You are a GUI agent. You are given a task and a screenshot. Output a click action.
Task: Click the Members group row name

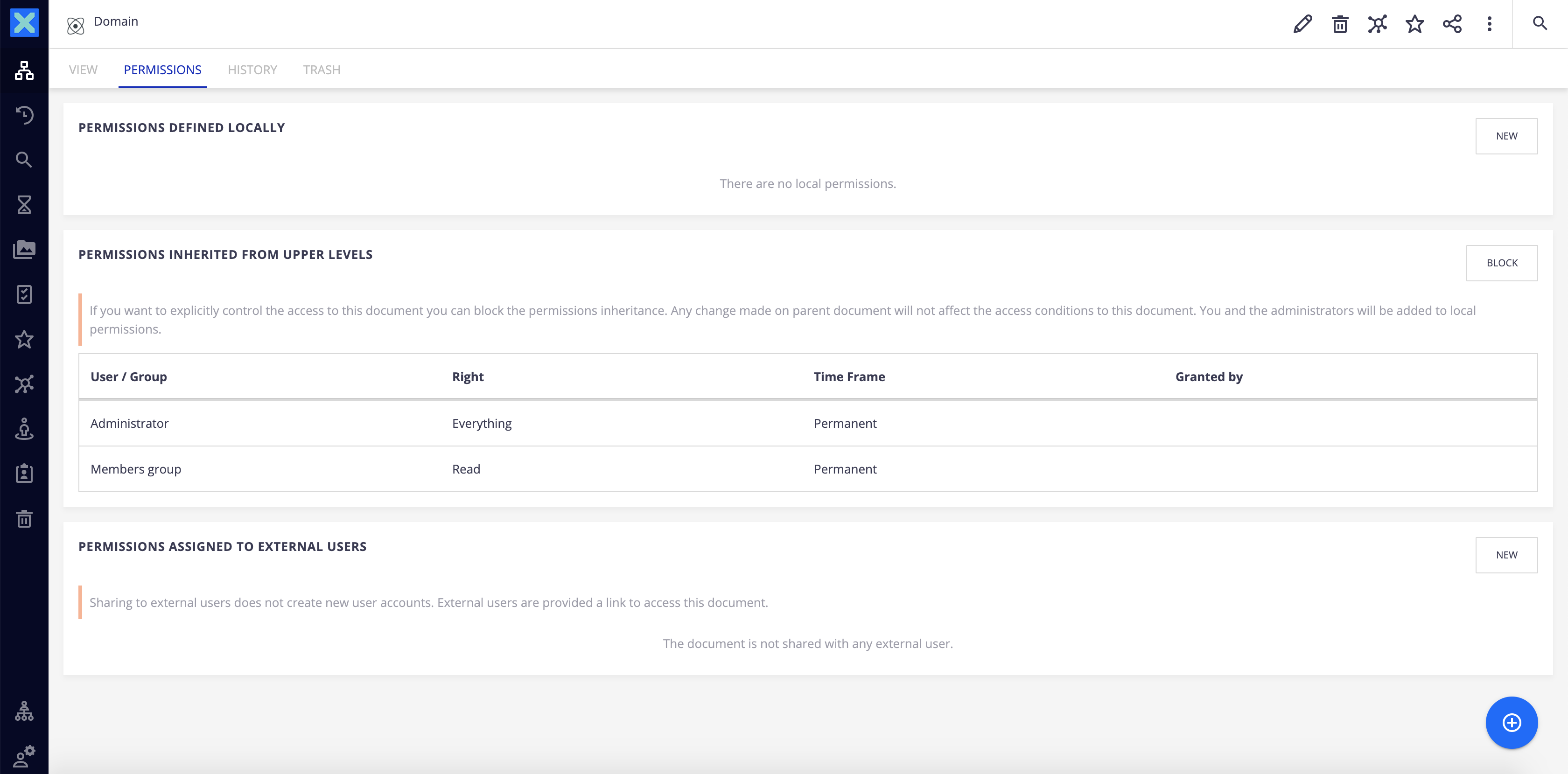(136, 469)
